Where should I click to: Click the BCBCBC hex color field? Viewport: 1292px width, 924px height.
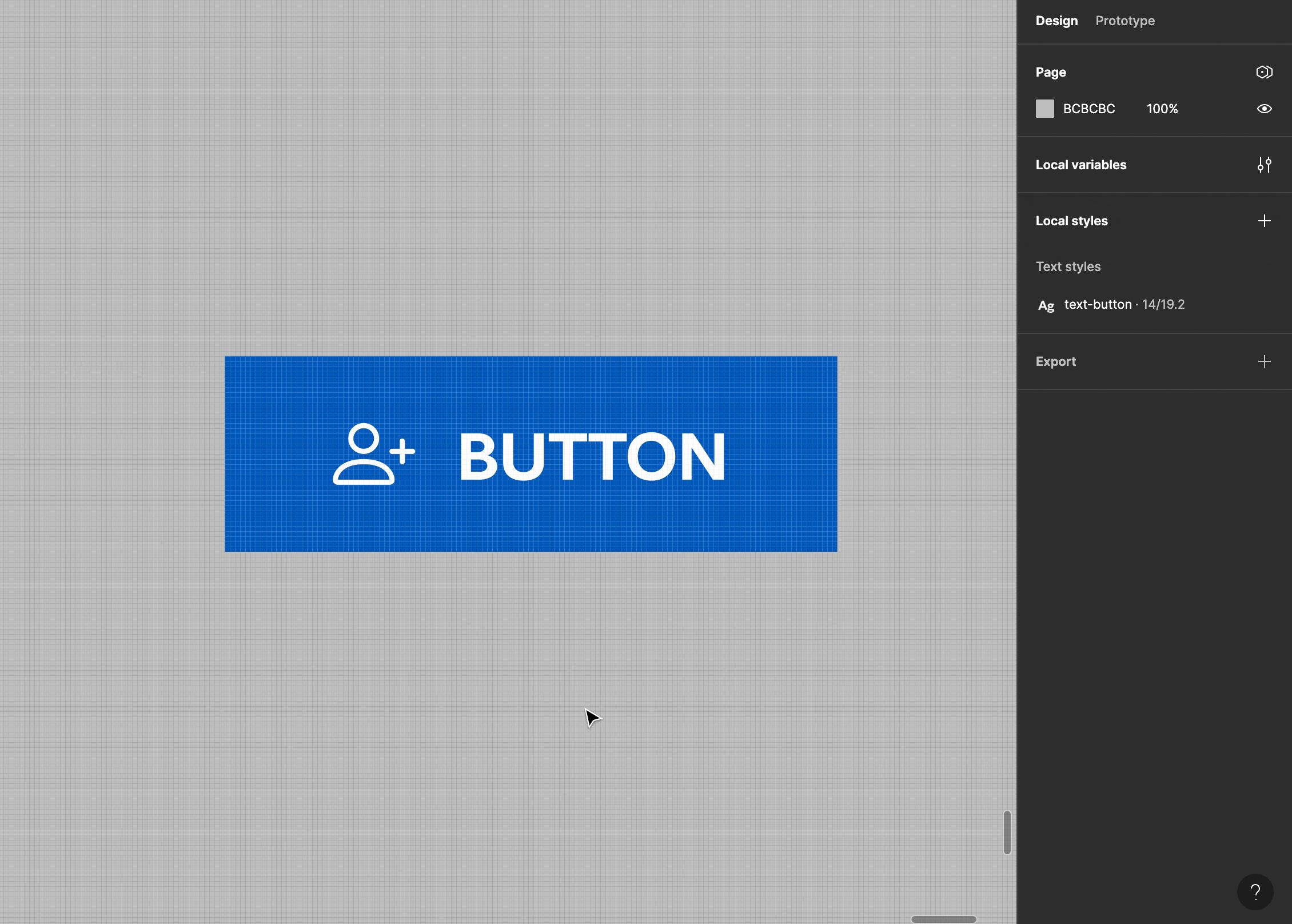click(x=1088, y=109)
